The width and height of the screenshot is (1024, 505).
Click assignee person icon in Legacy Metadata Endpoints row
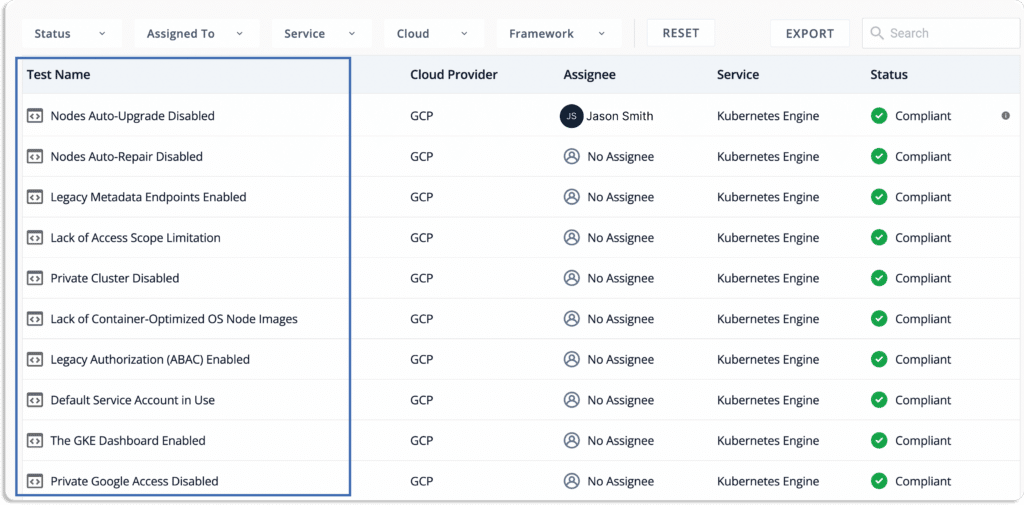pyautogui.click(x=571, y=197)
